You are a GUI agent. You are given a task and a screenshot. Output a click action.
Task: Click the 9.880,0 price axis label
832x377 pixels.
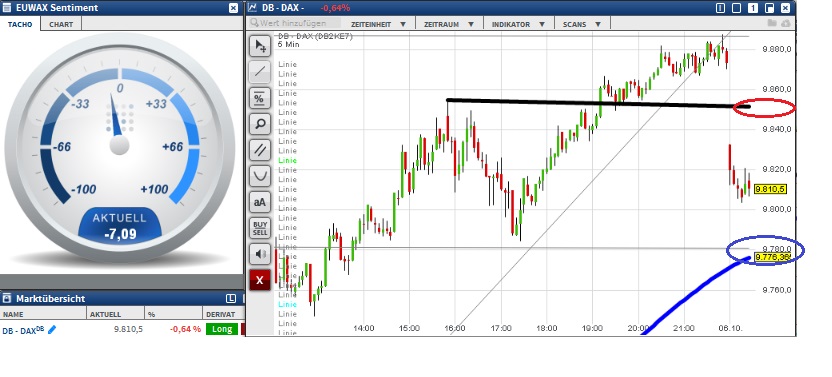pyautogui.click(x=777, y=49)
